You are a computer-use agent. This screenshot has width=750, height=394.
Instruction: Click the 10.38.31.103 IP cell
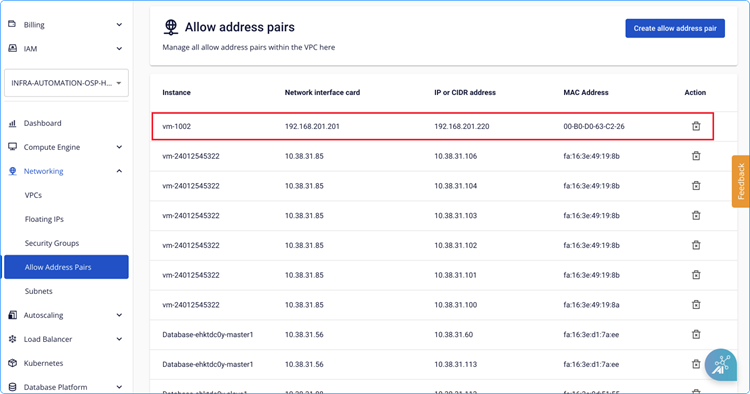point(455,215)
